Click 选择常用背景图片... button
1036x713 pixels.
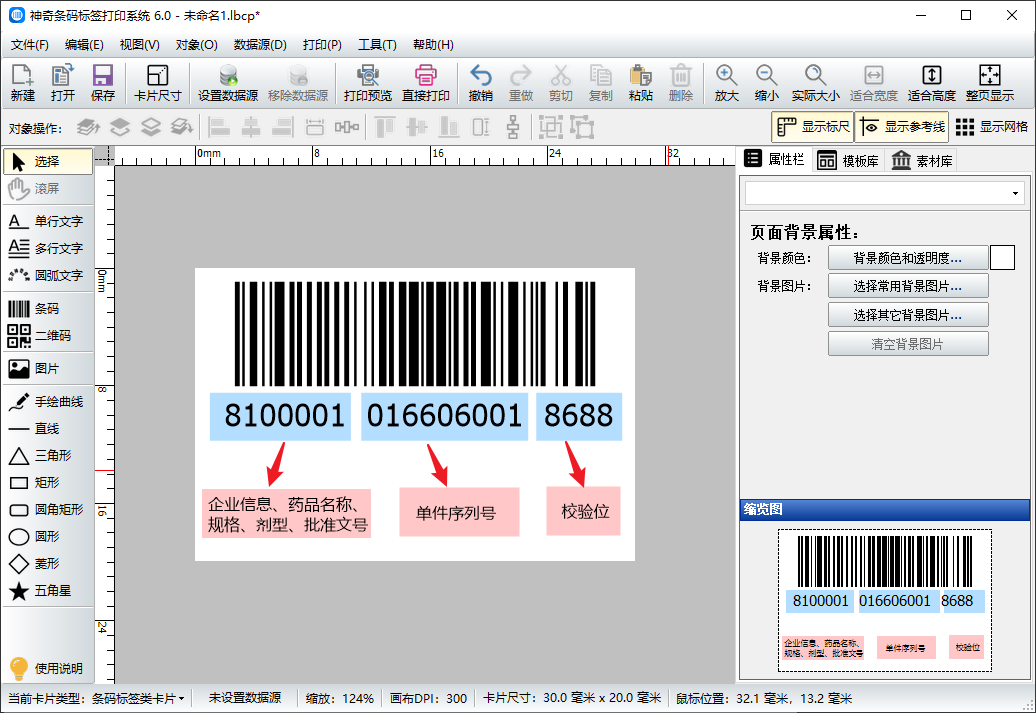(908, 286)
